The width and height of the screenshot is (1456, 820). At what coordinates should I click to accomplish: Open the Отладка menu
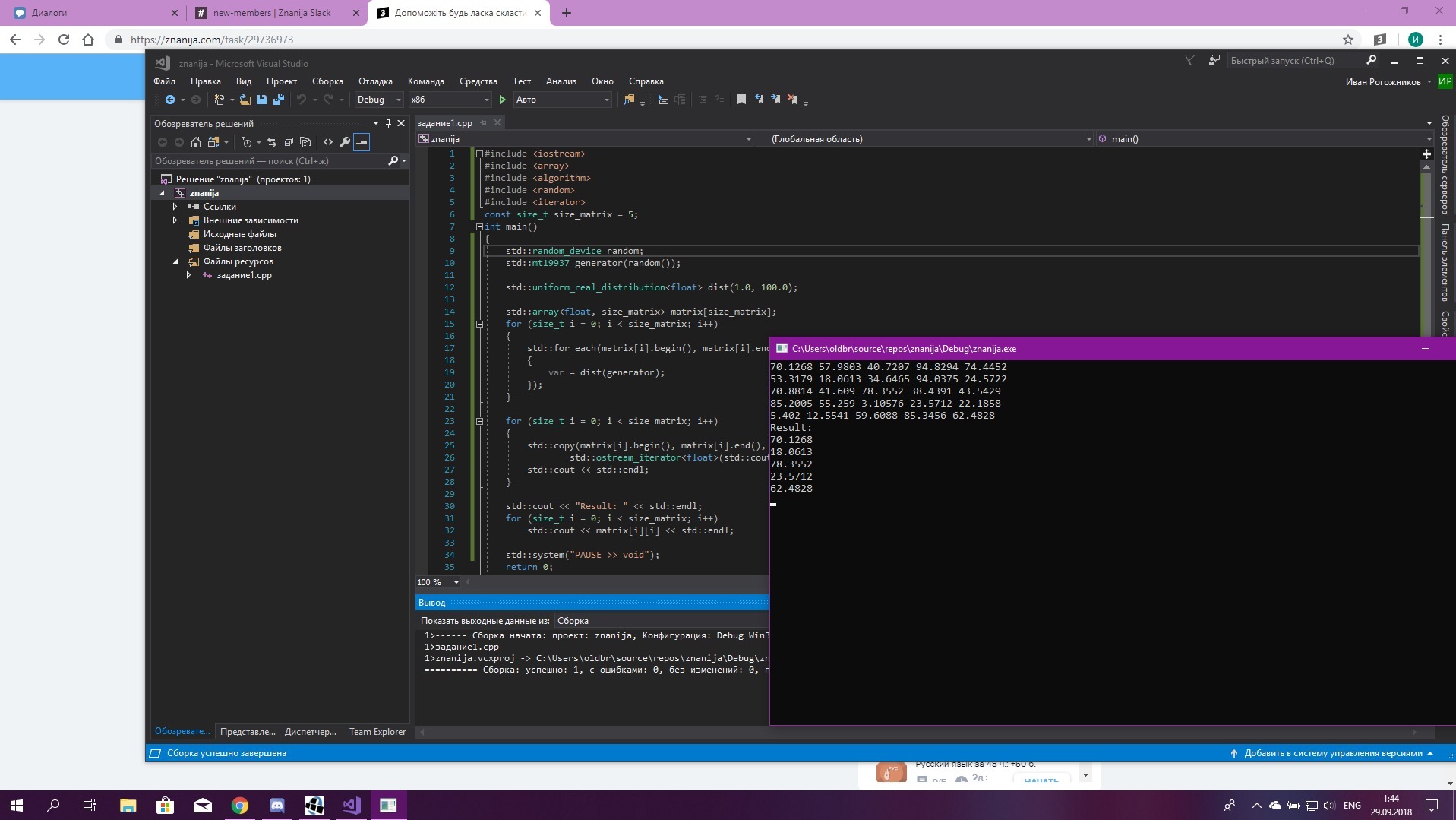click(375, 81)
